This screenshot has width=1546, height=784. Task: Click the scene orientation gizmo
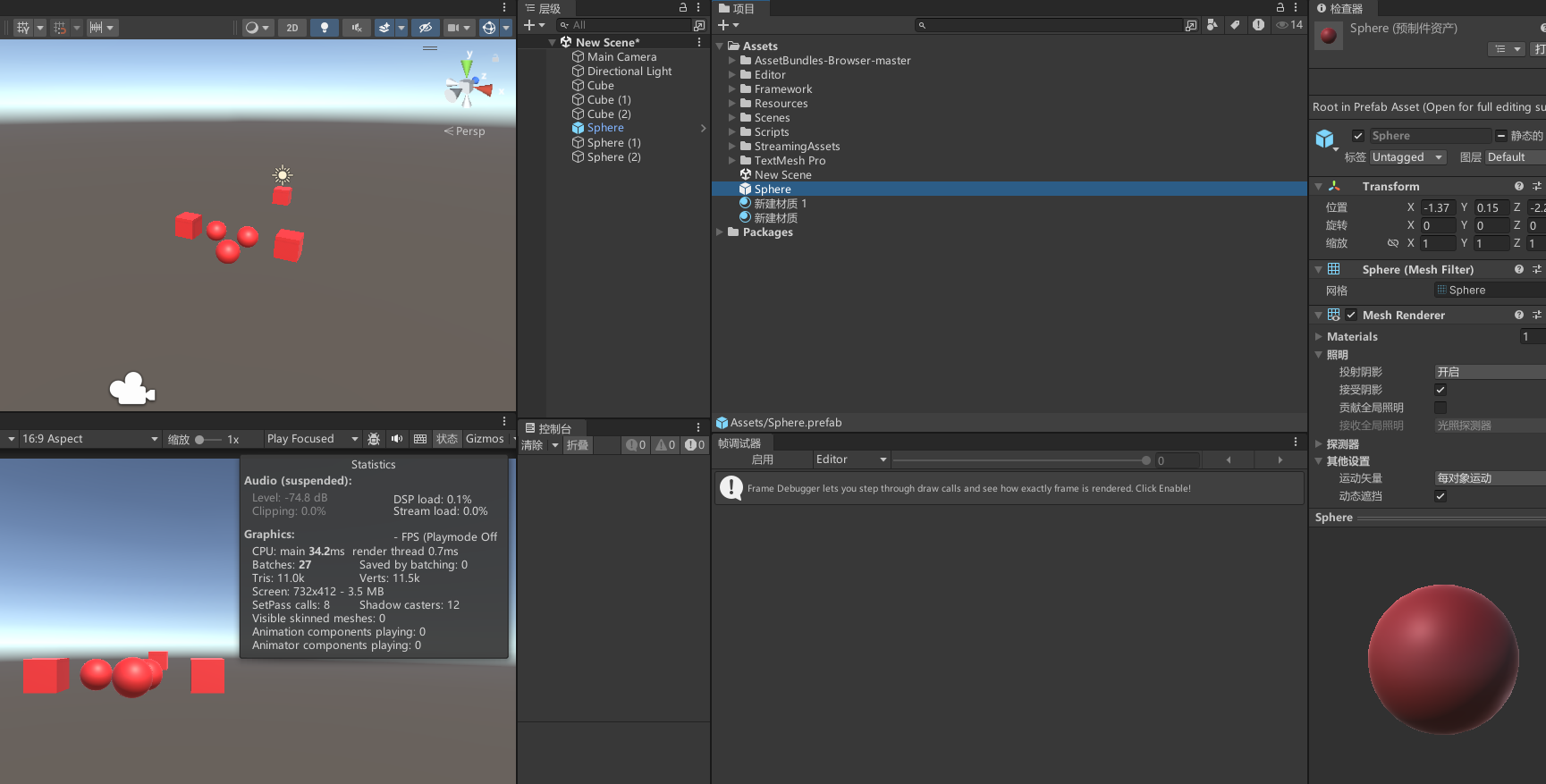coord(468,86)
